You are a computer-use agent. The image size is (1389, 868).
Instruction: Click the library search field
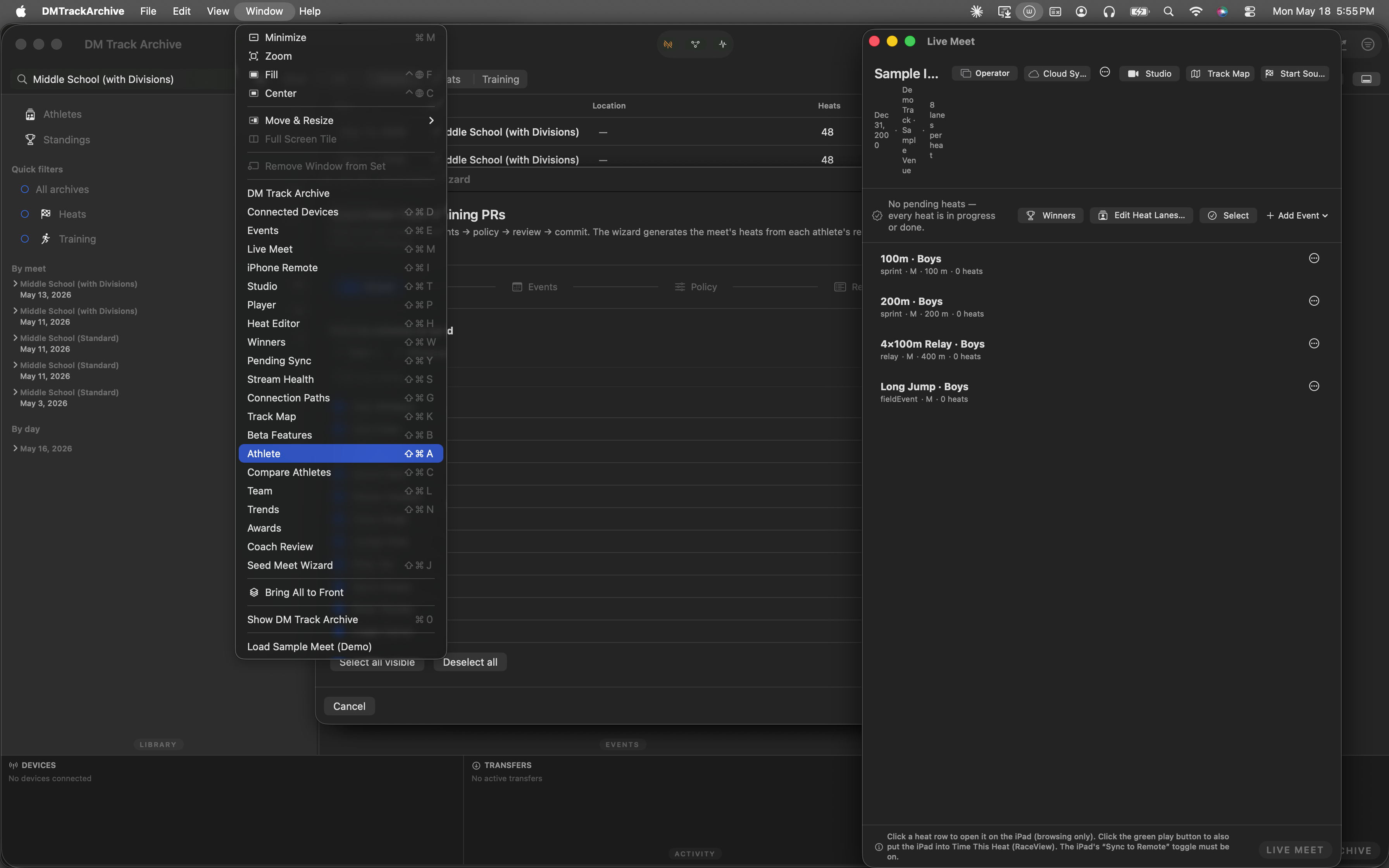coord(123,79)
